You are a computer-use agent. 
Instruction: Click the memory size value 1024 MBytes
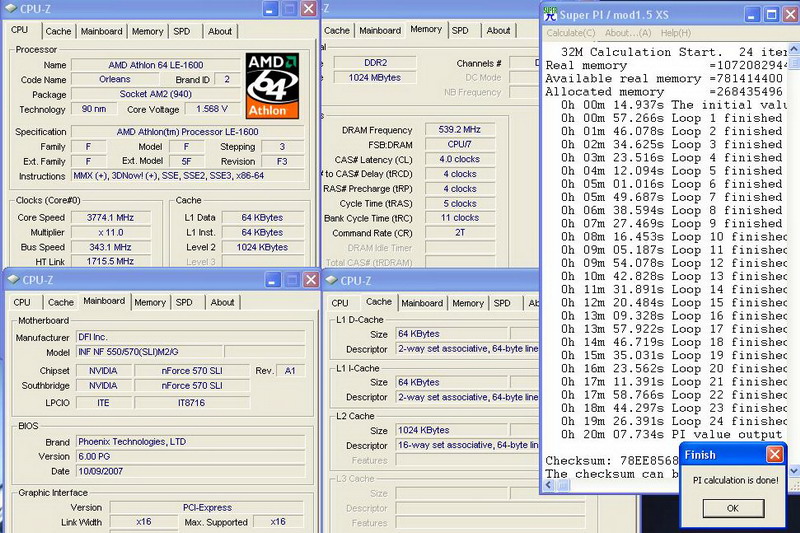(x=375, y=78)
